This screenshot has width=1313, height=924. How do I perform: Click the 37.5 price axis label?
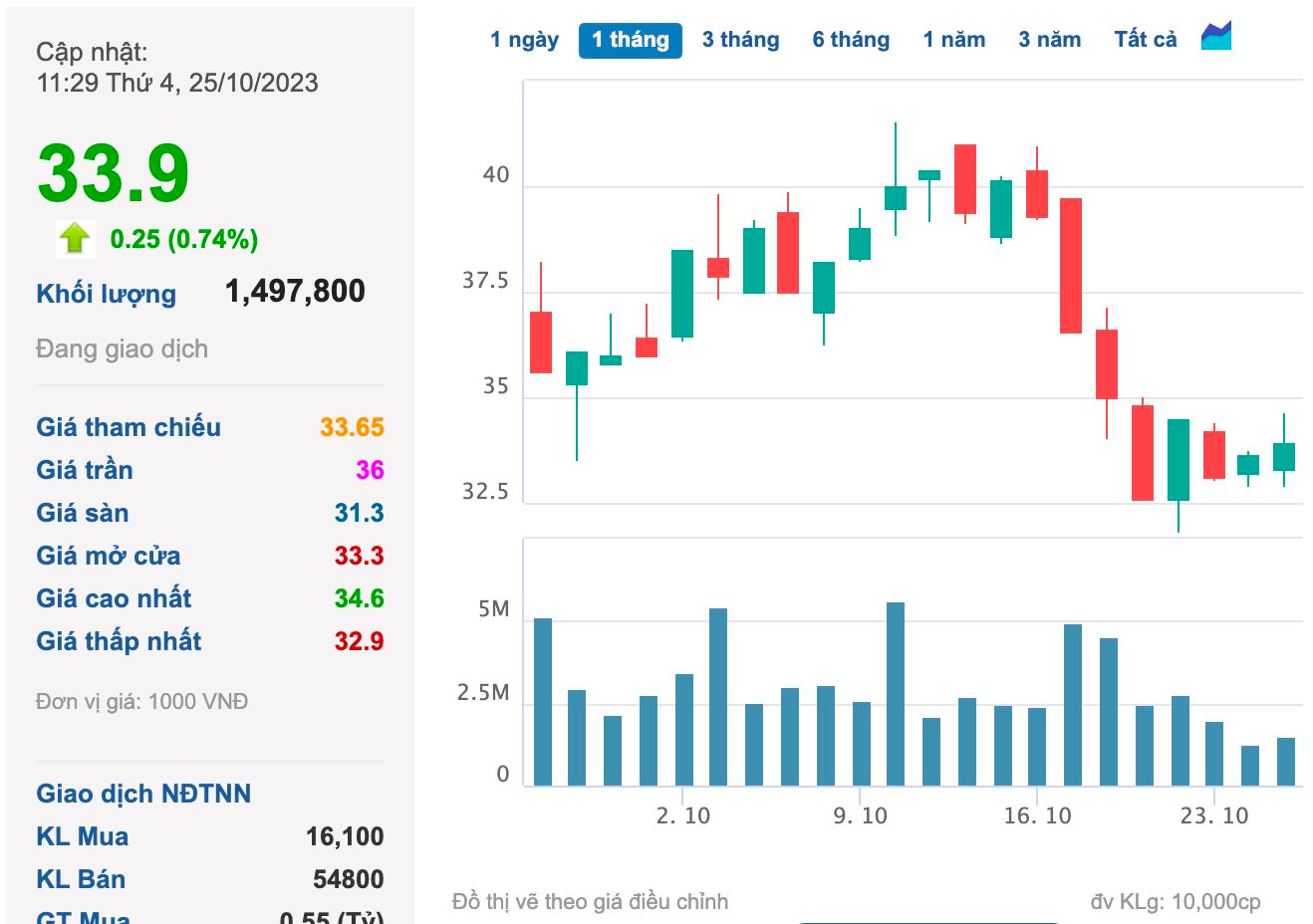[x=485, y=281]
